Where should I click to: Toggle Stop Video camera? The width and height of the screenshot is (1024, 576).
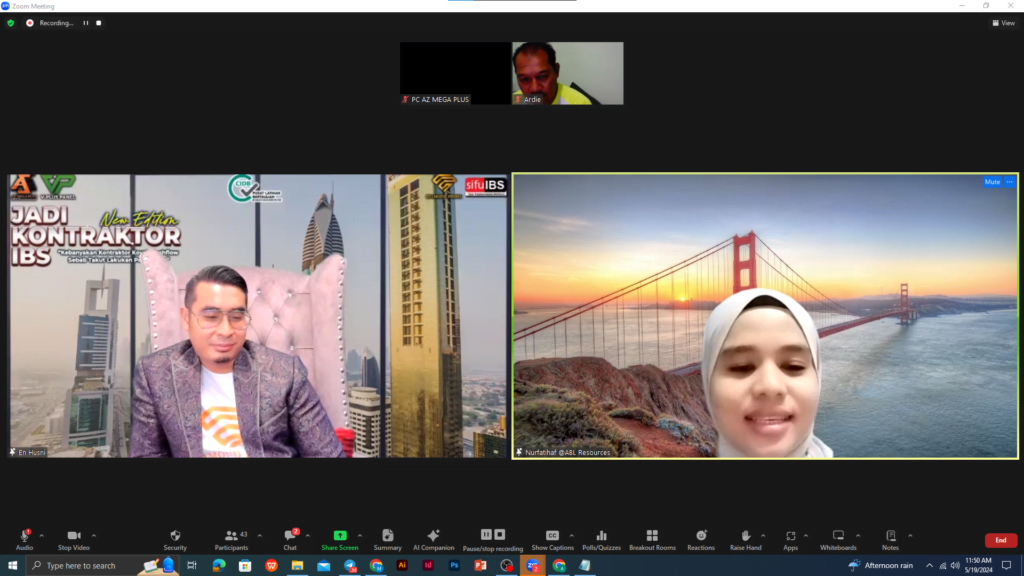click(72, 536)
